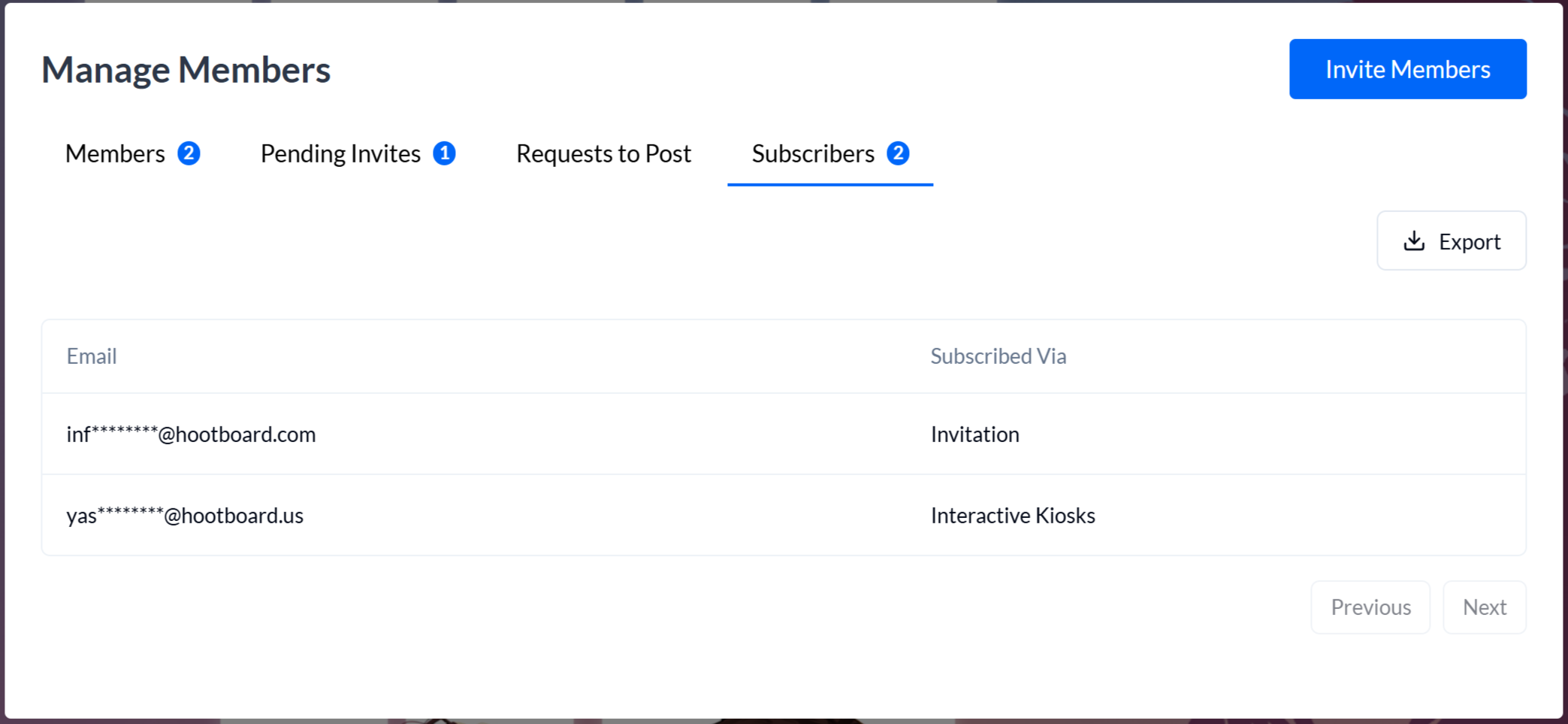Click the Subscribers count badge

(x=898, y=153)
